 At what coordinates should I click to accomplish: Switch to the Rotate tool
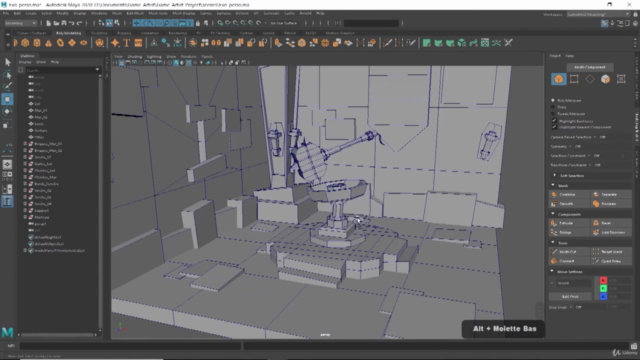(x=7, y=111)
